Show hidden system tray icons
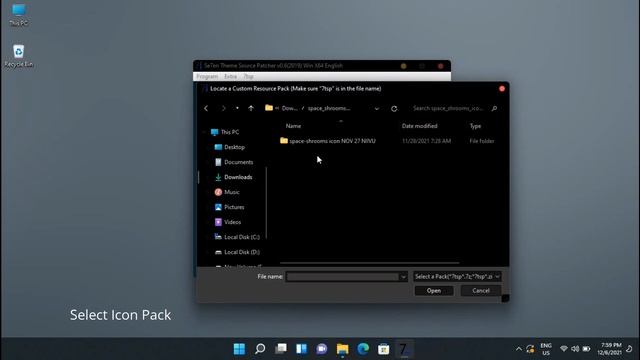 click(518, 349)
